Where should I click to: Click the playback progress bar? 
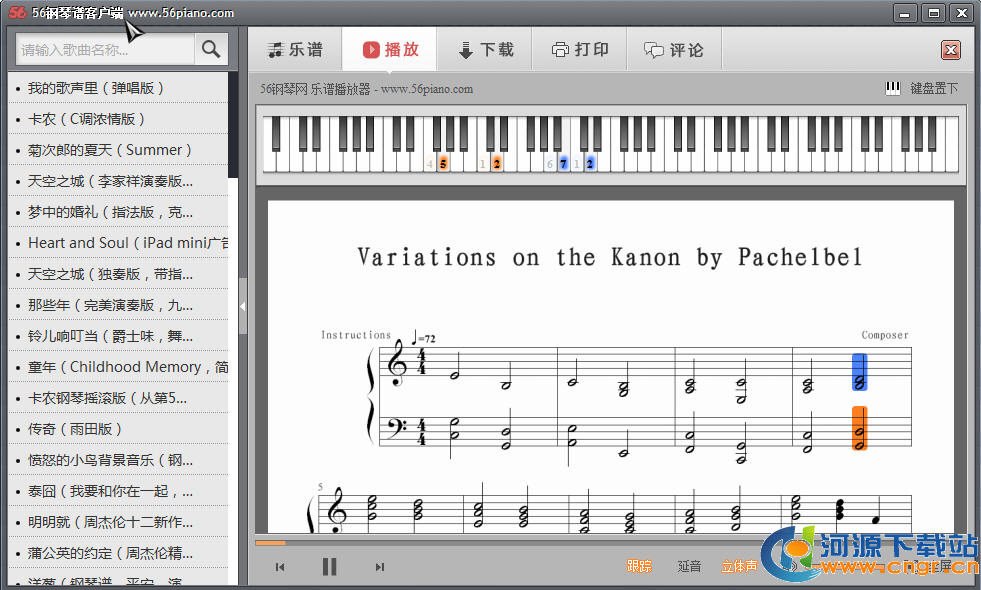600,543
